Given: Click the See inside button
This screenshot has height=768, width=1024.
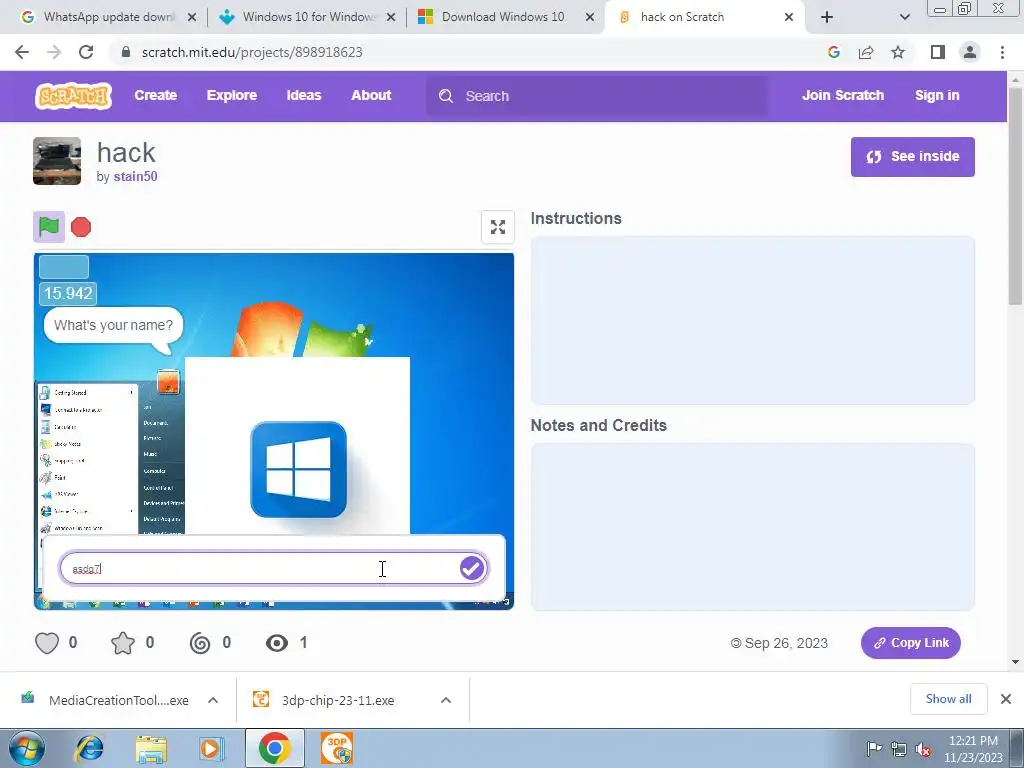Looking at the screenshot, I should [x=912, y=157].
